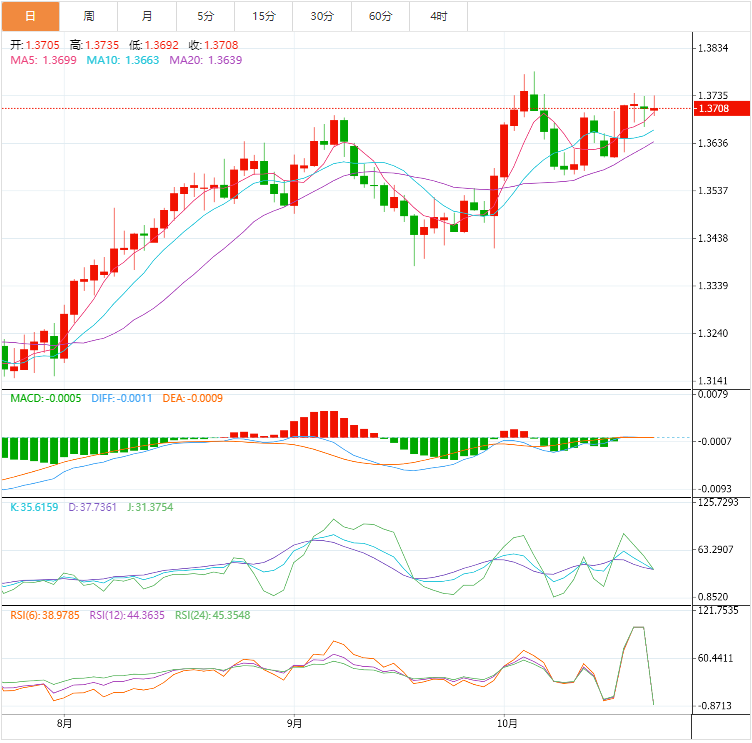Select the MA10 legend label
This screenshot has width=752, height=743.
[123, 60]
